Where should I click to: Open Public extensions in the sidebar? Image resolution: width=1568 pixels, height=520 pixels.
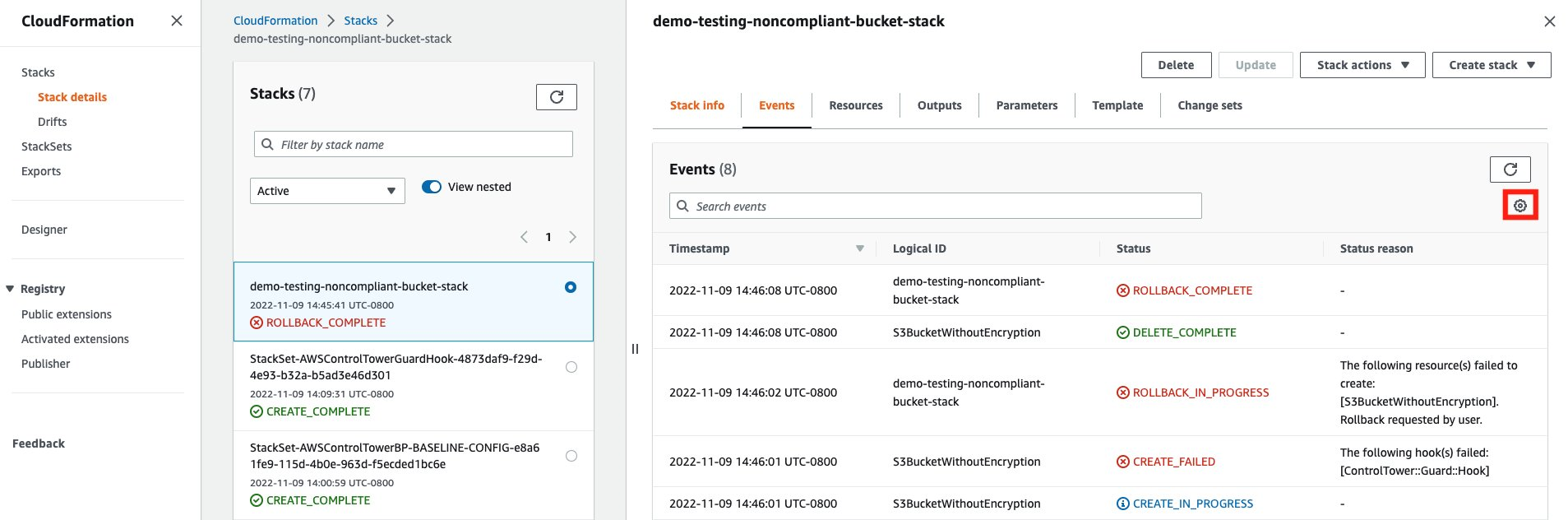coord(67,314)
